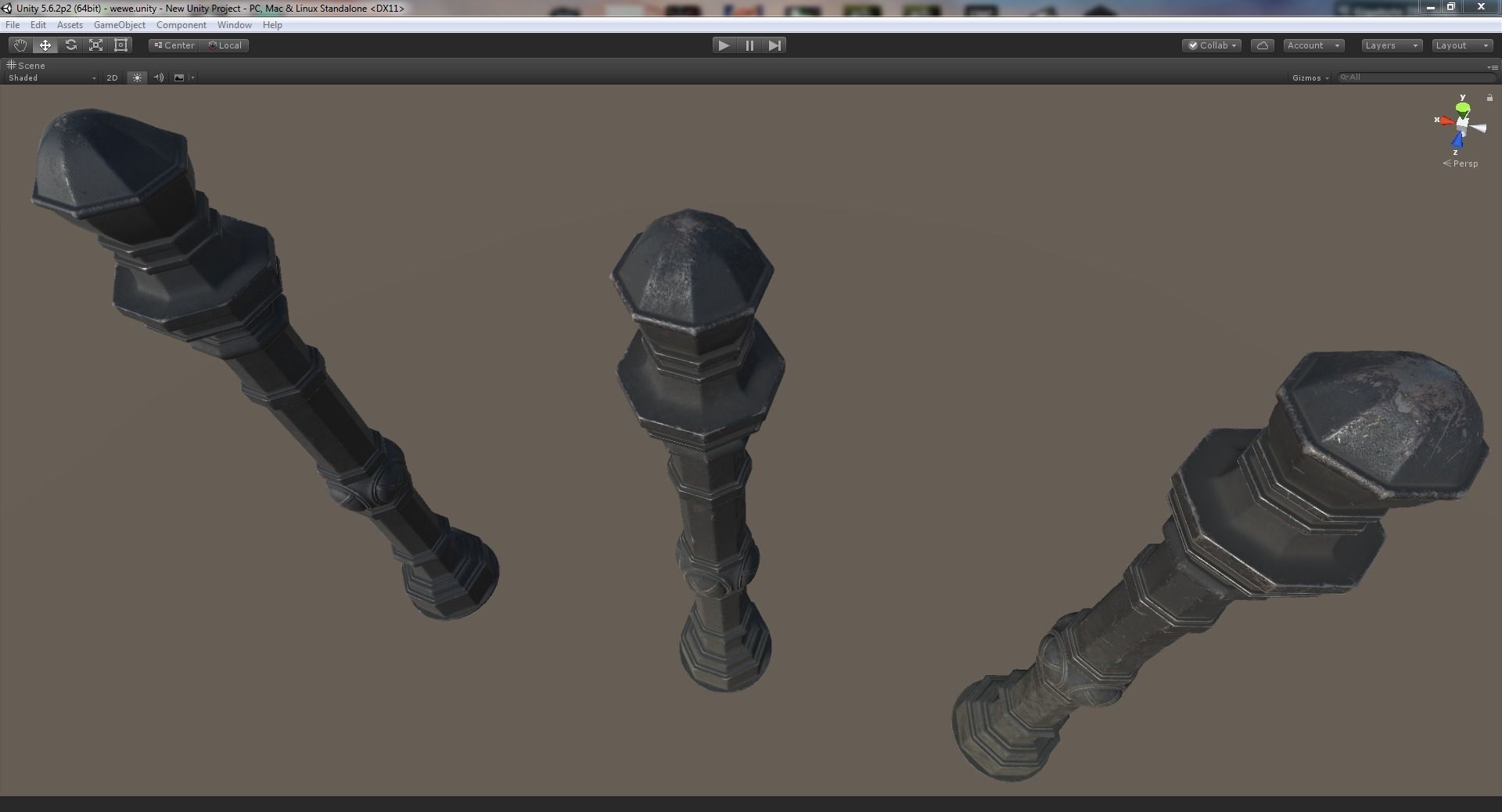1502x812 pixels.
Task: Open the Help menu
Action: pos(272,25)
